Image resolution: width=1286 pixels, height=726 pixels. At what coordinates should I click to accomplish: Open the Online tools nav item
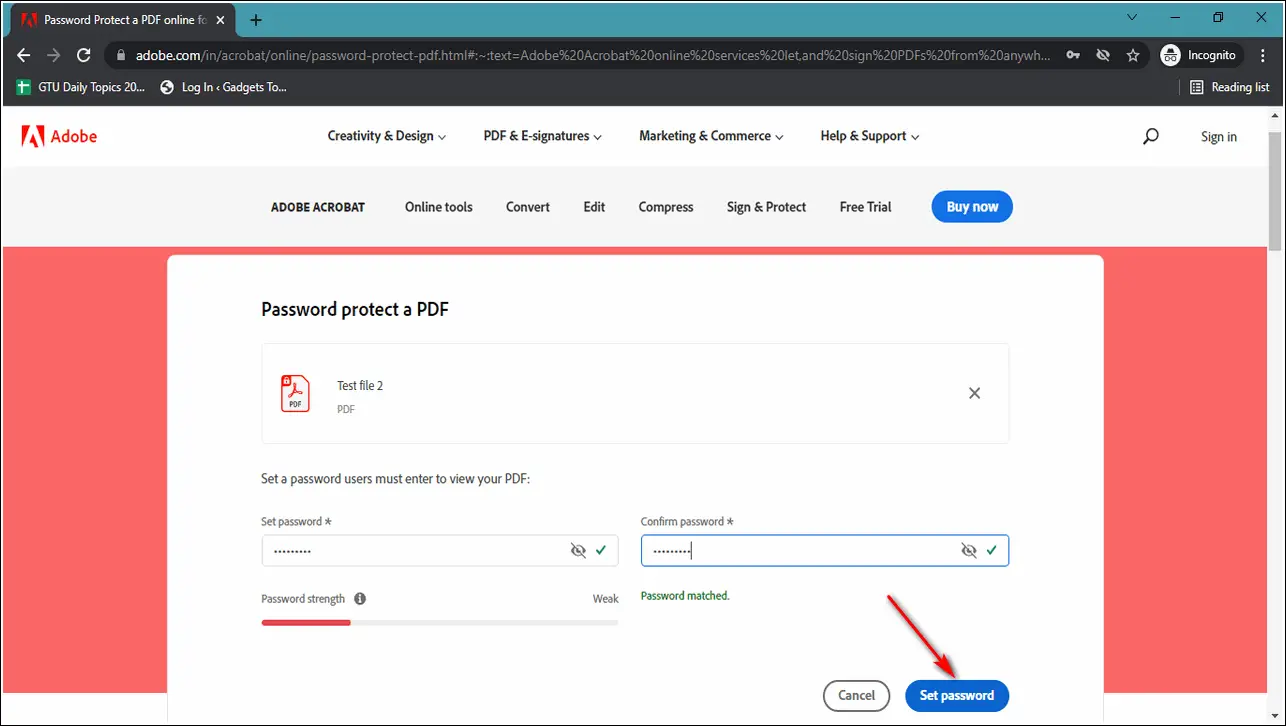[438, 207]
